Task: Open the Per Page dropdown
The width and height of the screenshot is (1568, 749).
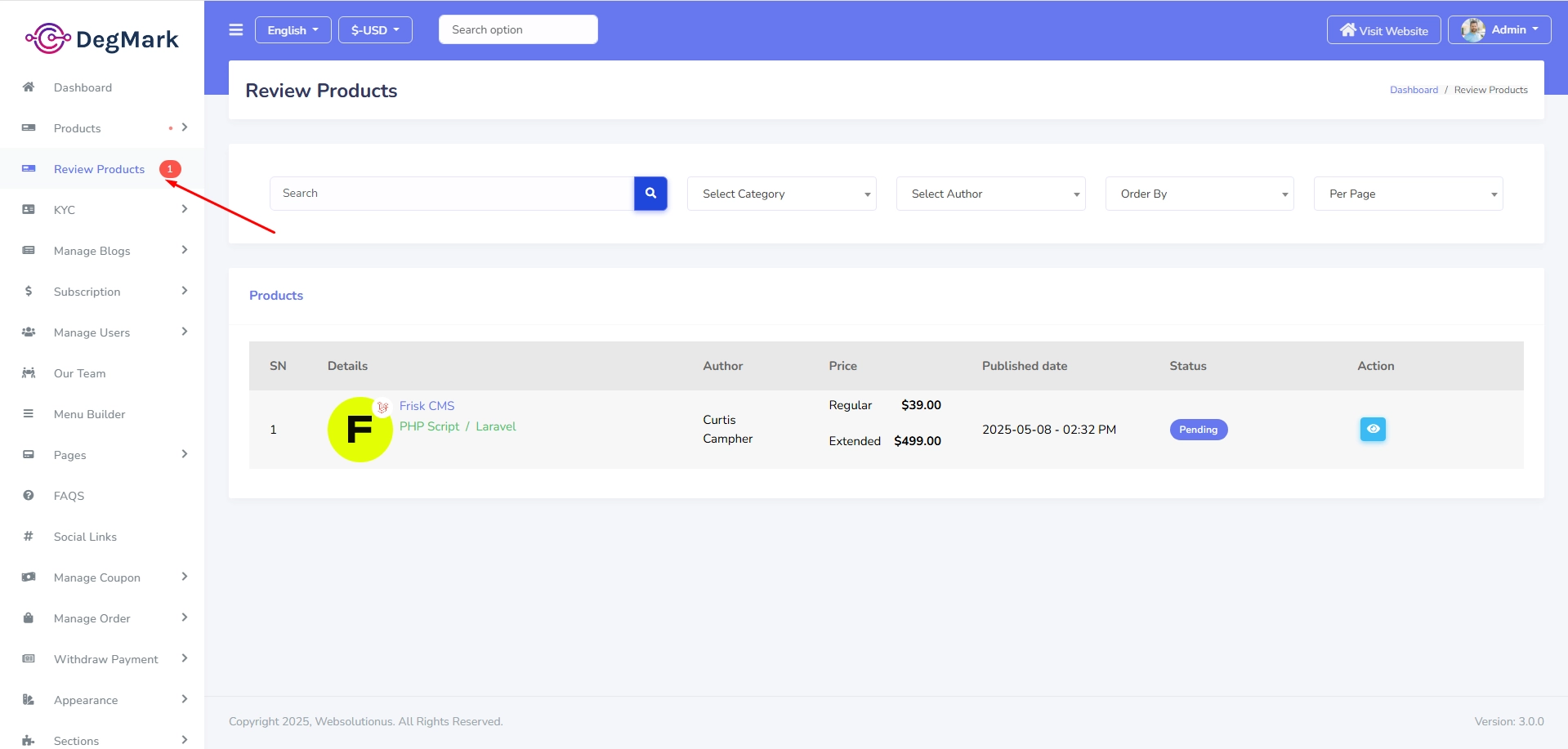Action: (1409, 194)
